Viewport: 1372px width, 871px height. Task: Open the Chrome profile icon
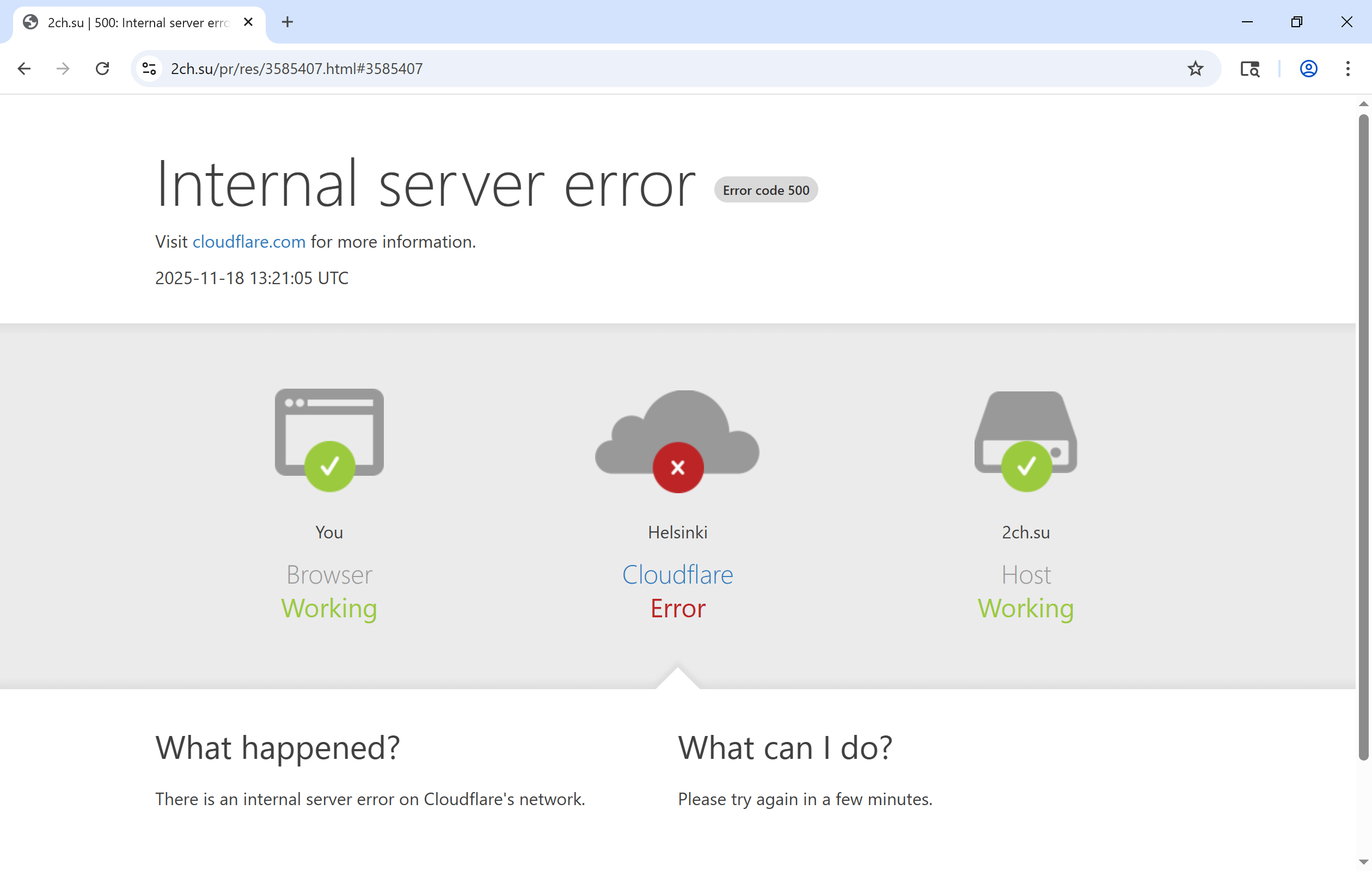1308,69
